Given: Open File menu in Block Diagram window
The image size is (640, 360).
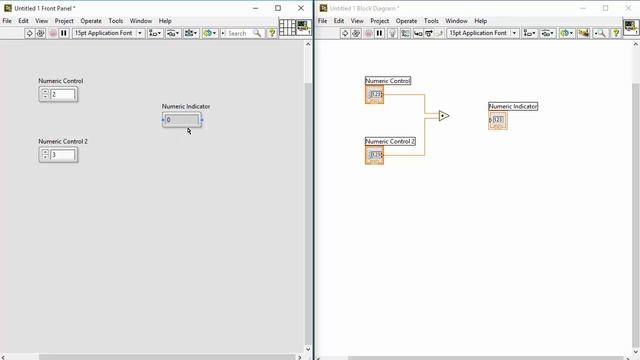Looking at the screenshot, I should (x=322, y=21).
